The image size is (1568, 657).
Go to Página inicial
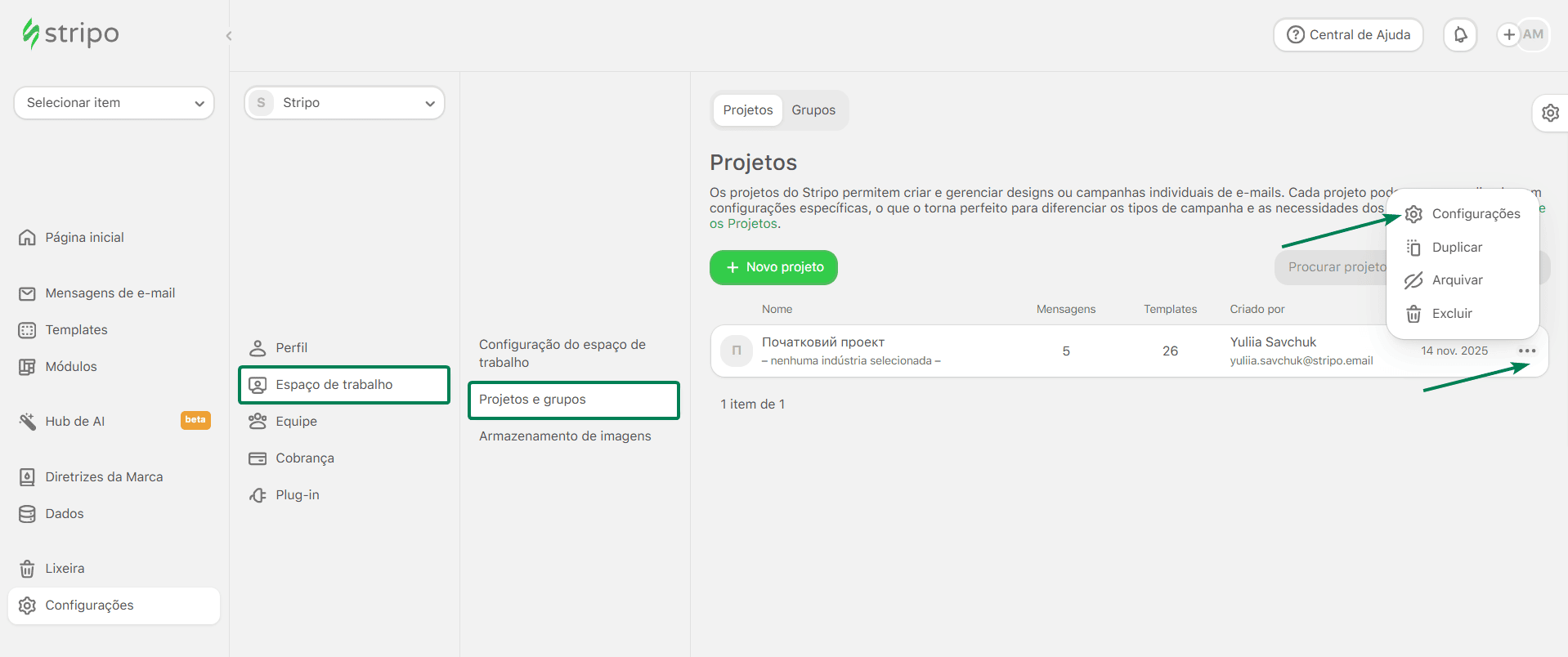[84, 238]
